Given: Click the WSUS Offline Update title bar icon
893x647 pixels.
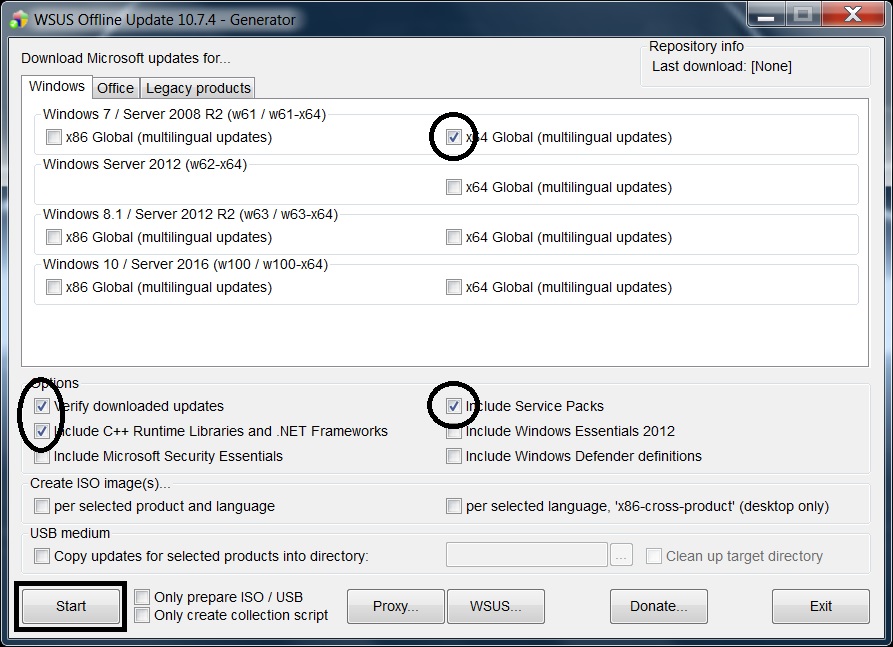Looking at the screenshot, I should point(19,19).
